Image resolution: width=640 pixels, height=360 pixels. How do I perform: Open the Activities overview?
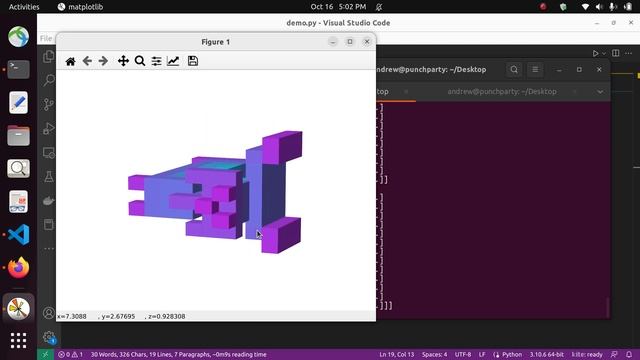pos(24,7)
